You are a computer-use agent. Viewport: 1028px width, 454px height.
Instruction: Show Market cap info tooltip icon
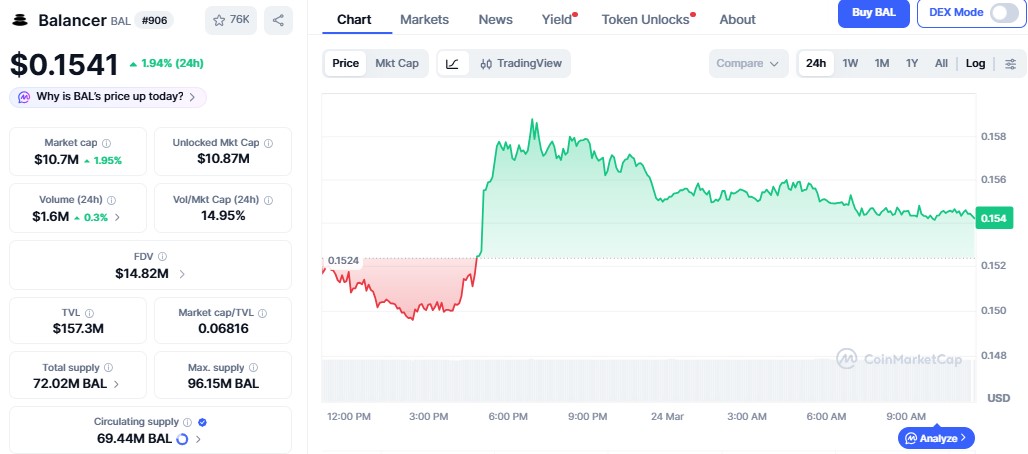(x=106, y=142)
